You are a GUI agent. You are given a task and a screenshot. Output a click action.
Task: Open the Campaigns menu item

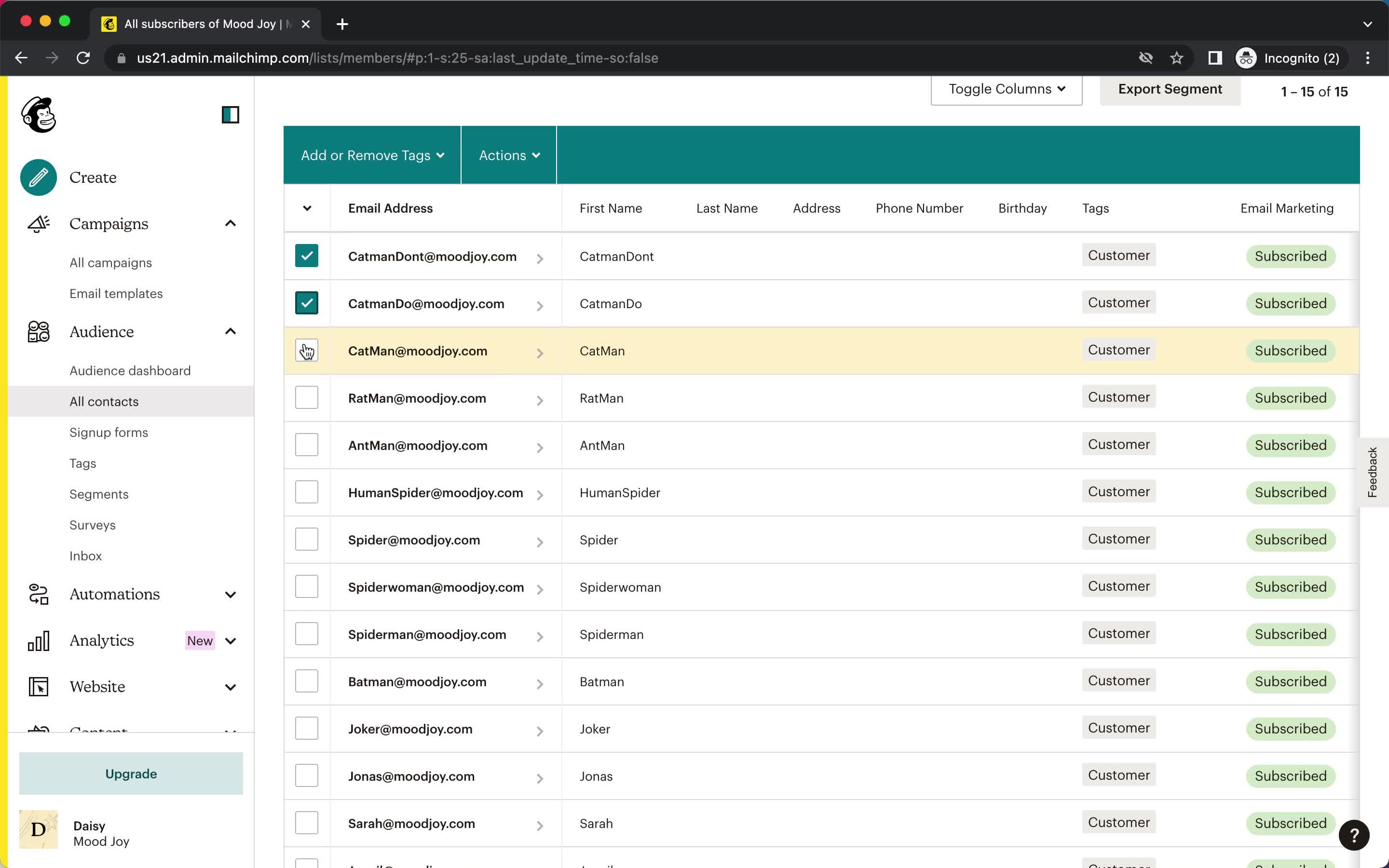[109, 223]
